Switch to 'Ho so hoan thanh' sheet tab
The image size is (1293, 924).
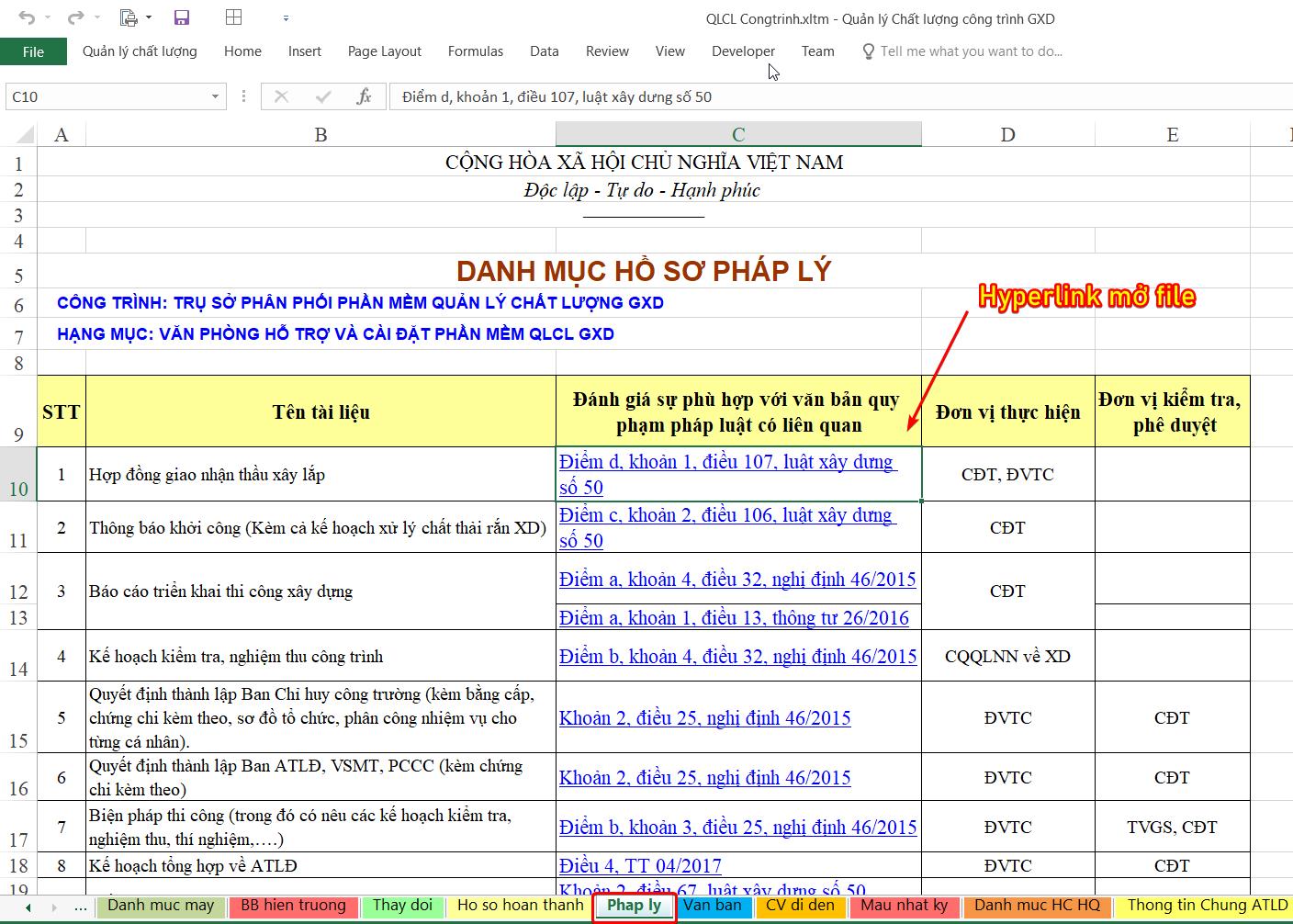pos(520,906)
